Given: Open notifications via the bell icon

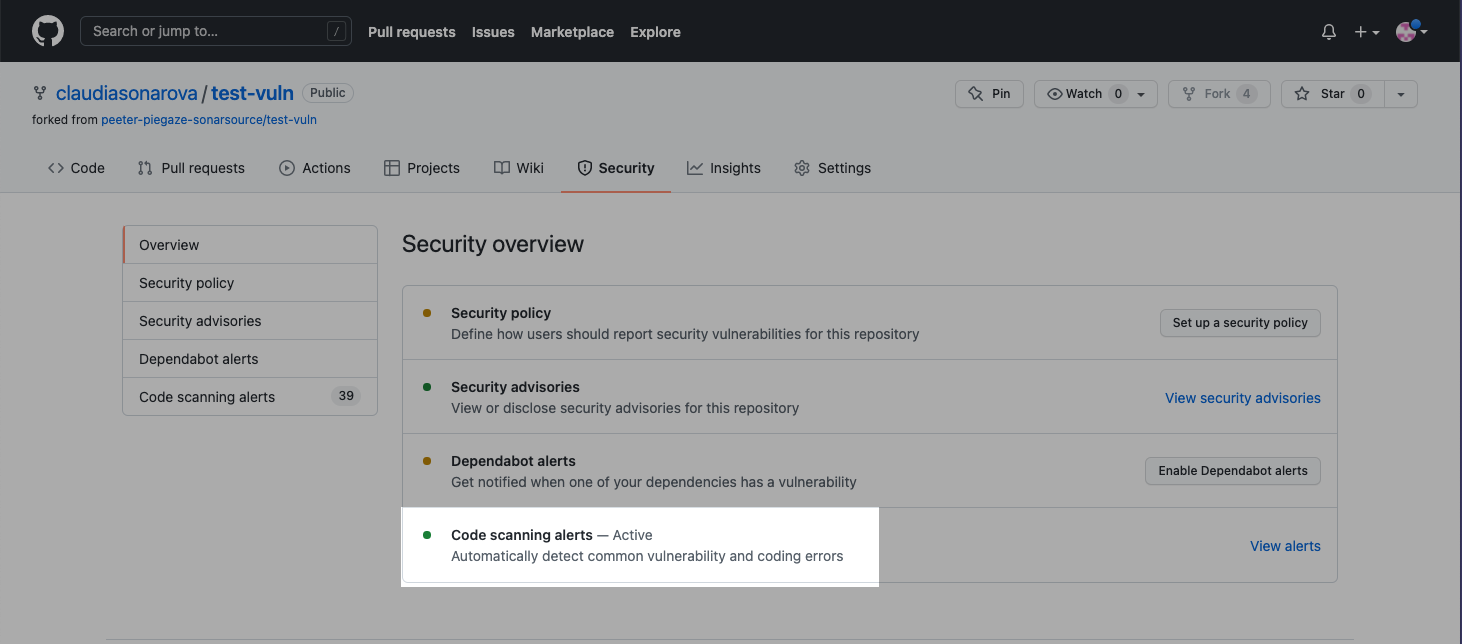Looking at the screenshot, I should click(1328, 31).
